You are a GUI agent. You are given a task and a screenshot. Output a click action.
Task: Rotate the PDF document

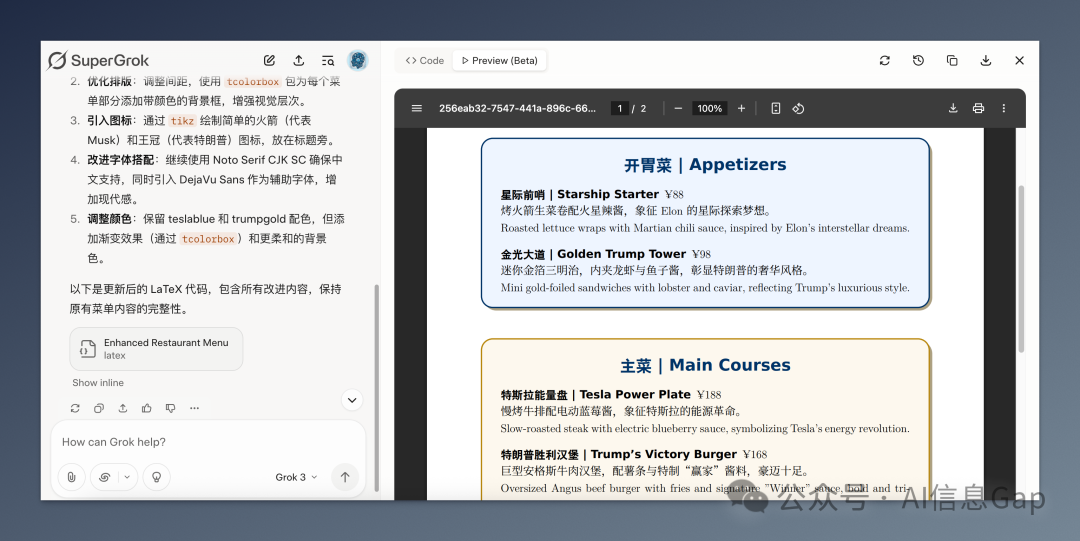pos(798,108)
